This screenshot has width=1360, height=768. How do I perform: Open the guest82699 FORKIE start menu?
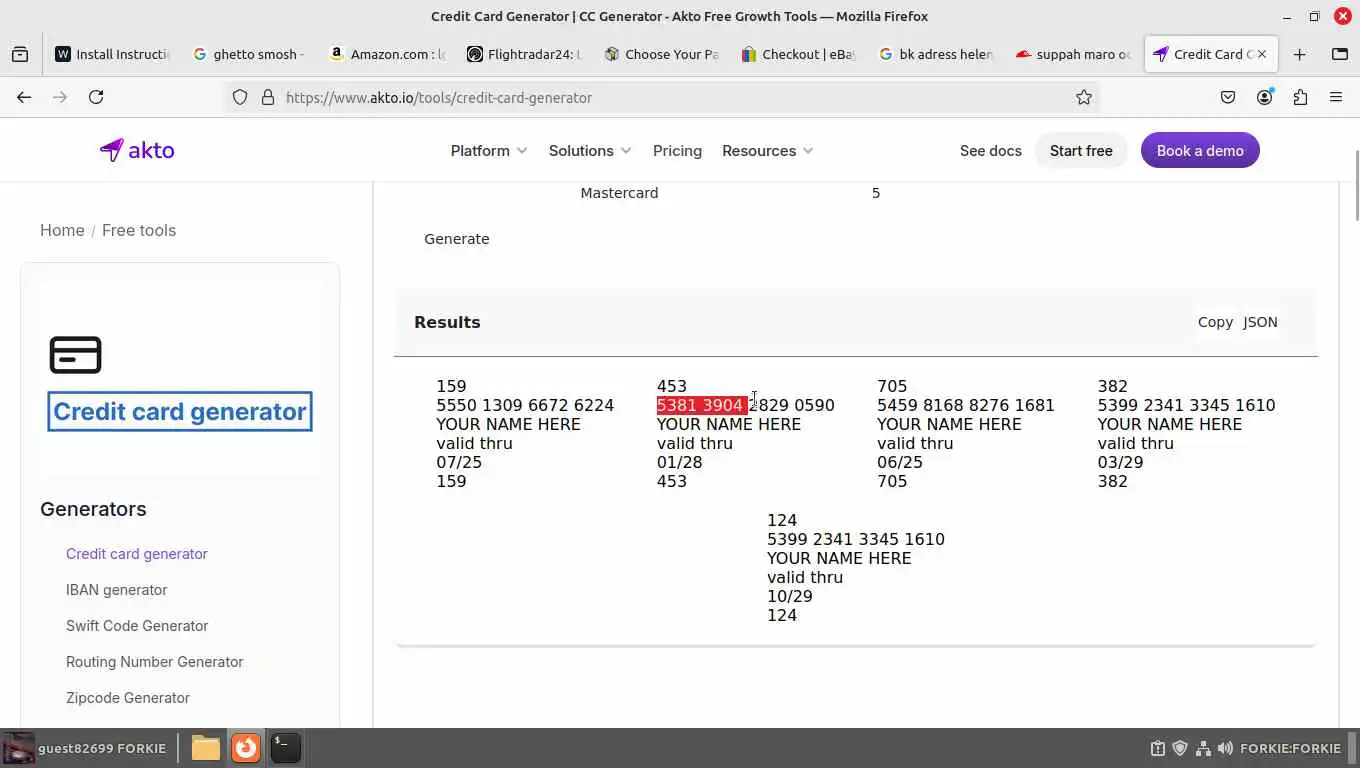click(x=84, y=748)
